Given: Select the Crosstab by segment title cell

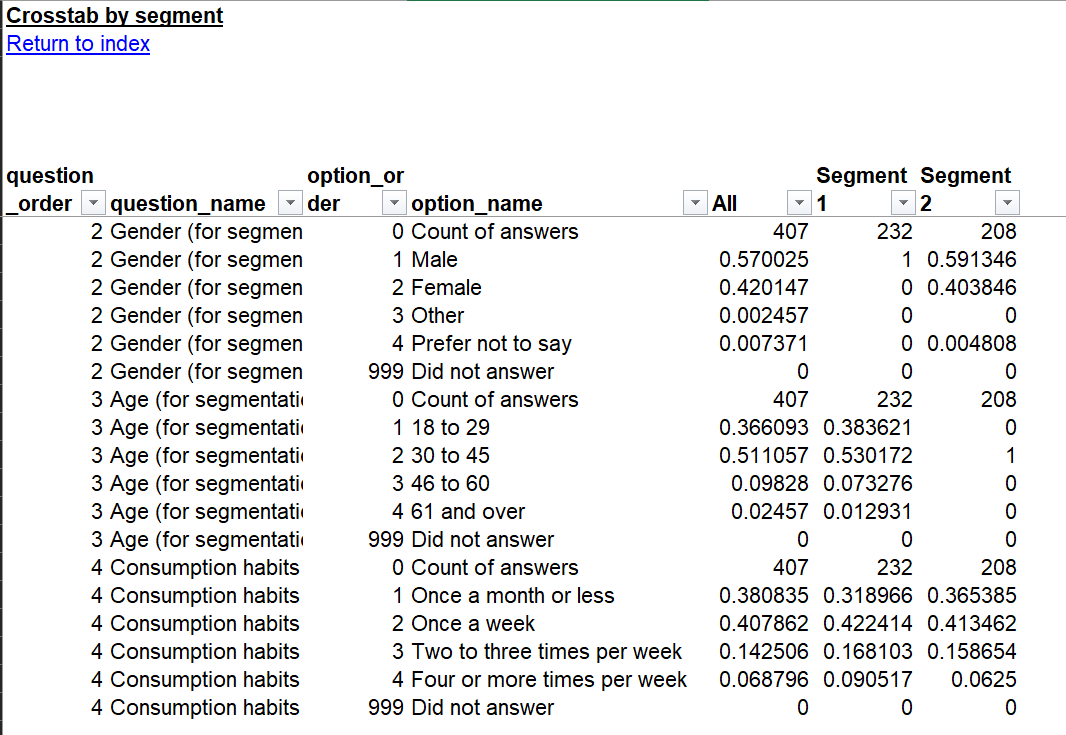Looking at the screenshot, I should pyautogui.click(x=115, y=16).
